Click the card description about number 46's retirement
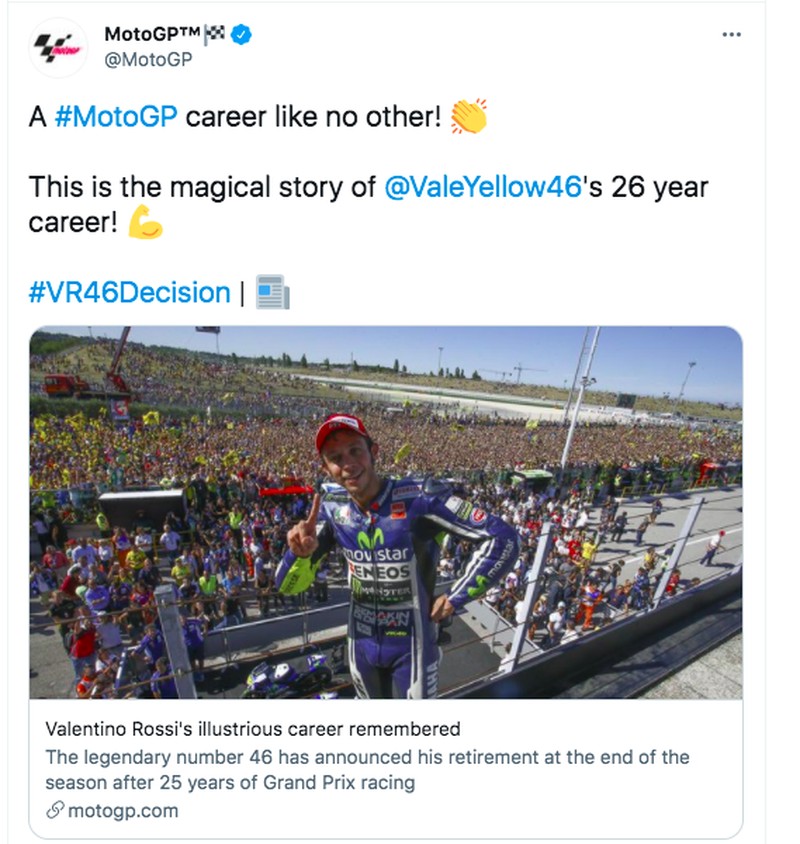The height and width of the screenshot is (844, 800). tap(367, 769)
